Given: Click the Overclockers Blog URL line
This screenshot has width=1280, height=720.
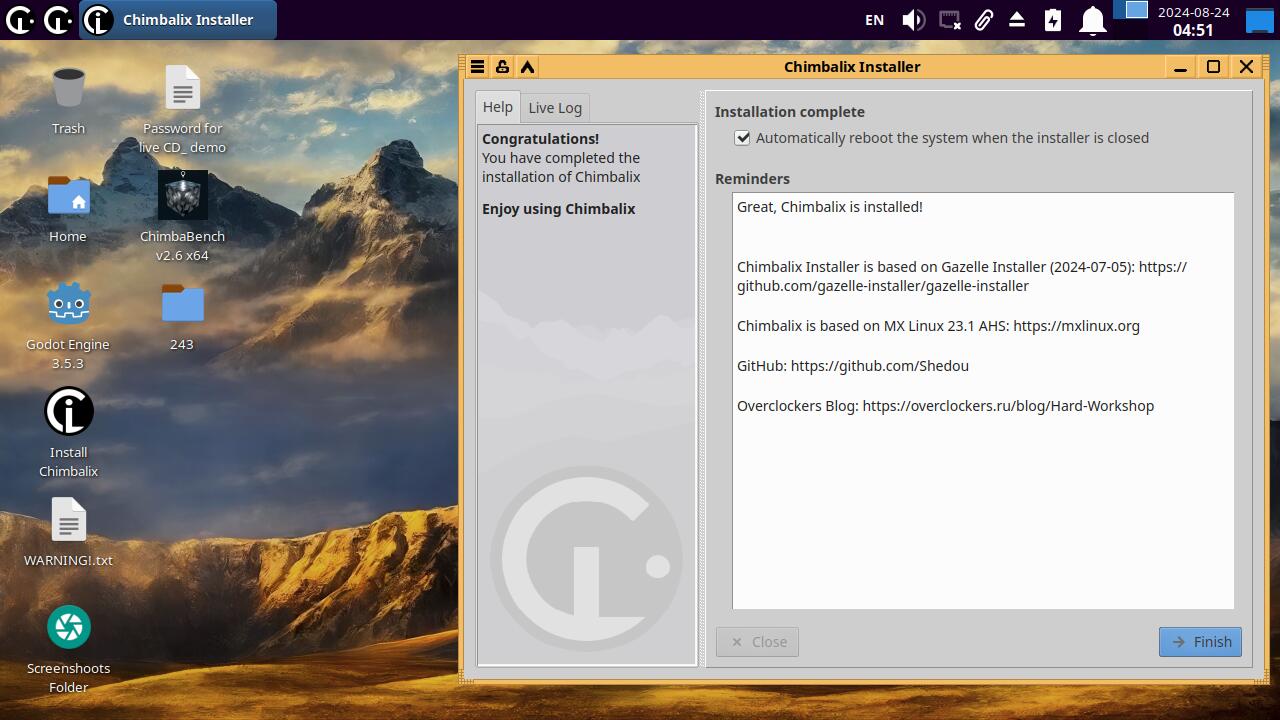Looking at the screenshot, I should point(945,406).
